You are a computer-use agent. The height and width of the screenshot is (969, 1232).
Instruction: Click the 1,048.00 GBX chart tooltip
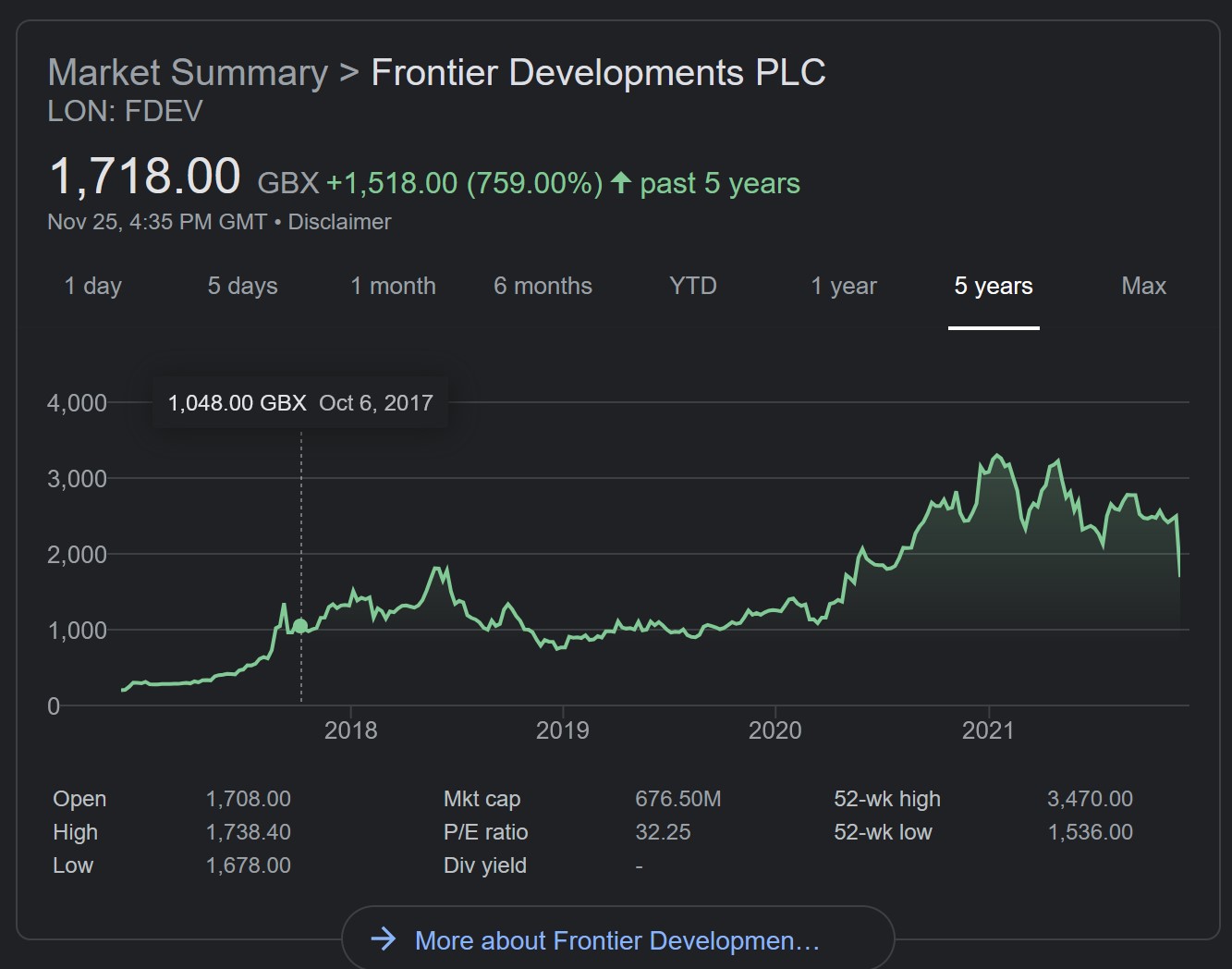(x=300, y=402)
